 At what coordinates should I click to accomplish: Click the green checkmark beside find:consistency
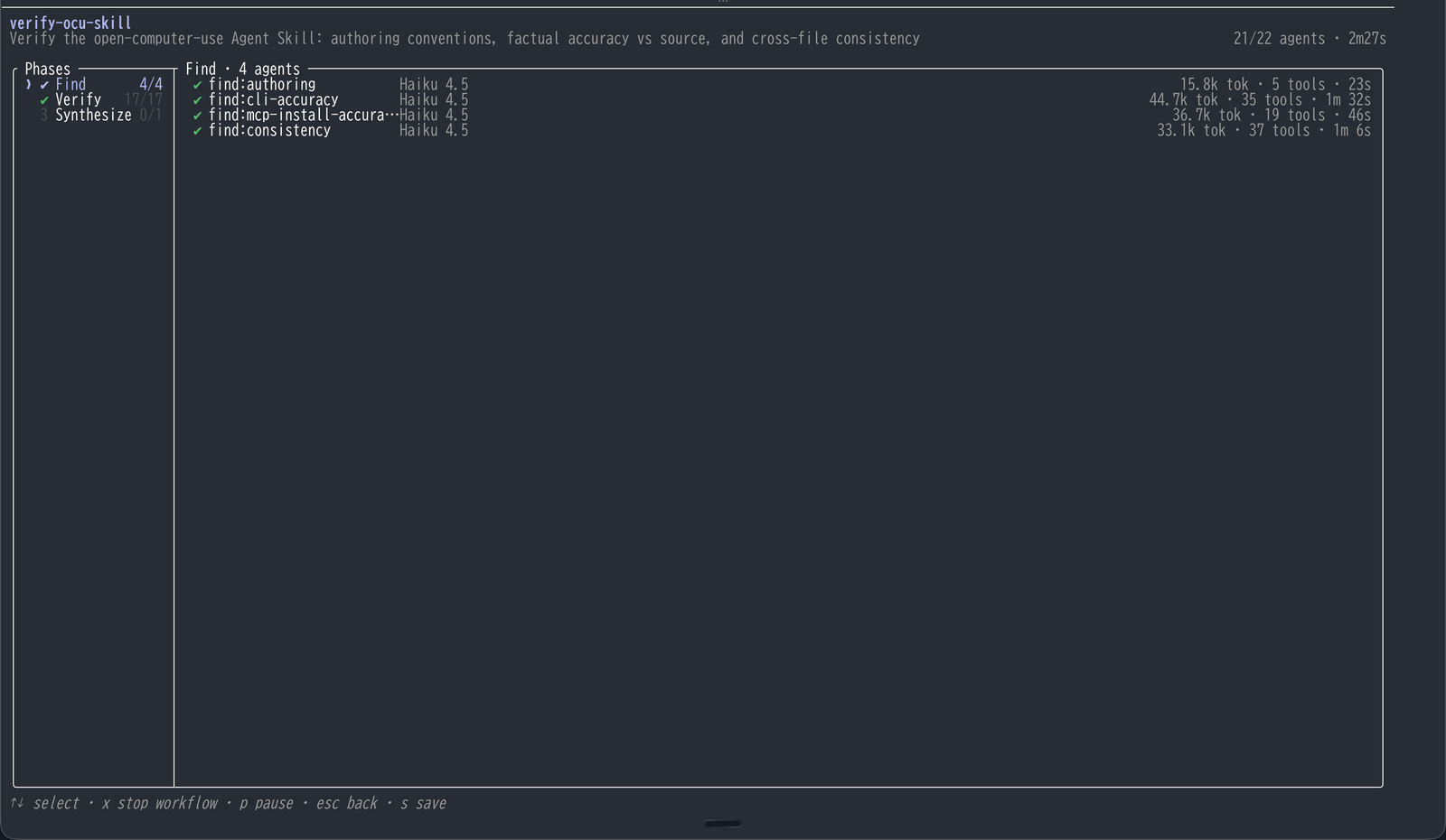coord(197,131)
